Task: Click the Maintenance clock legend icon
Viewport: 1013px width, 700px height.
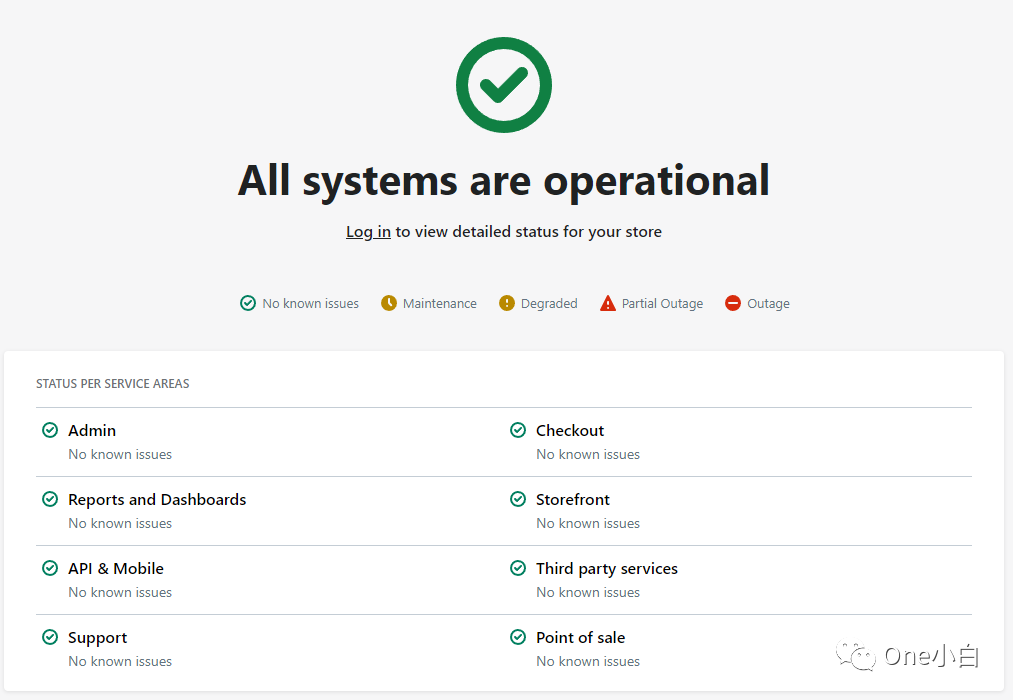Action: [389, 303]
